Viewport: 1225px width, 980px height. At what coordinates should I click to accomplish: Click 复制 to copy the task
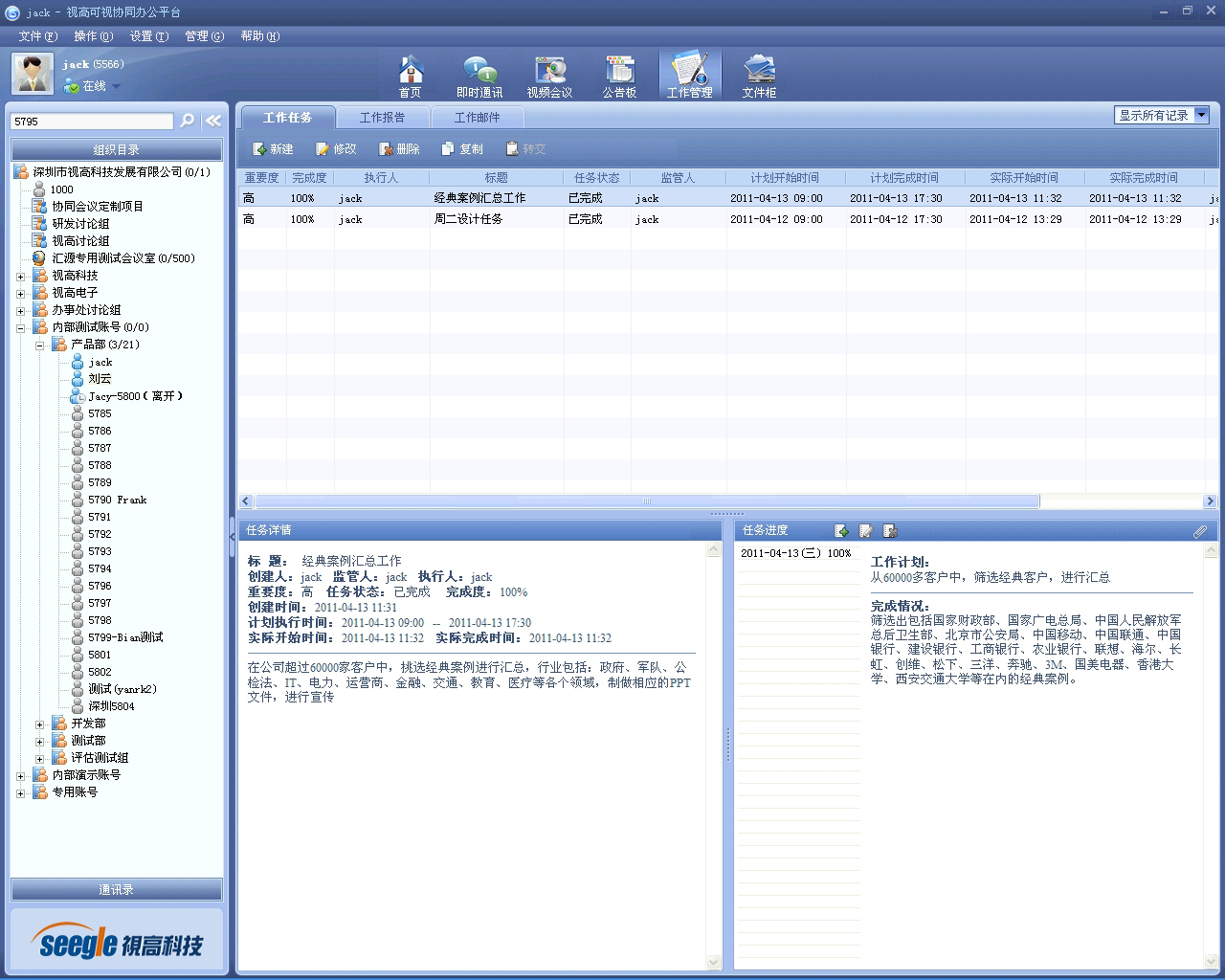tap(462, 149)
